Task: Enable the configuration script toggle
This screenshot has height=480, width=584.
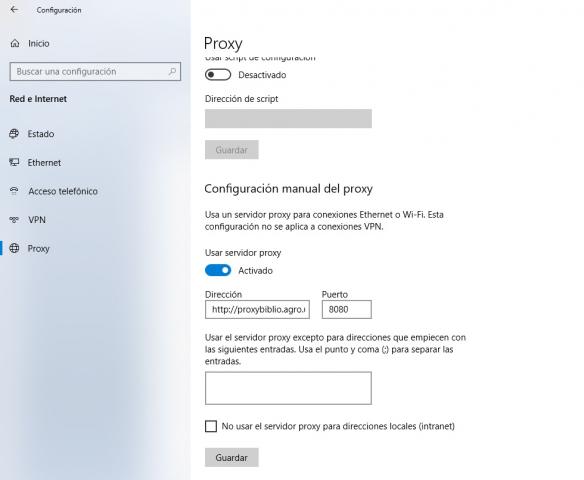Action: point(218,75)
